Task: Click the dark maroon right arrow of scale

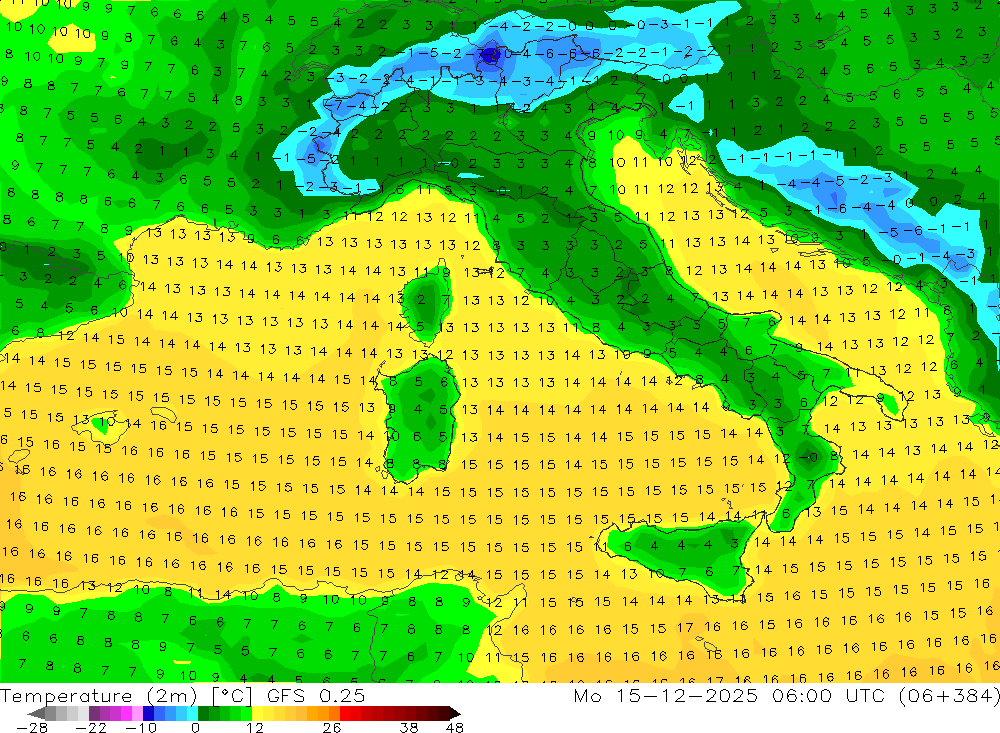Action: [453, 713]
